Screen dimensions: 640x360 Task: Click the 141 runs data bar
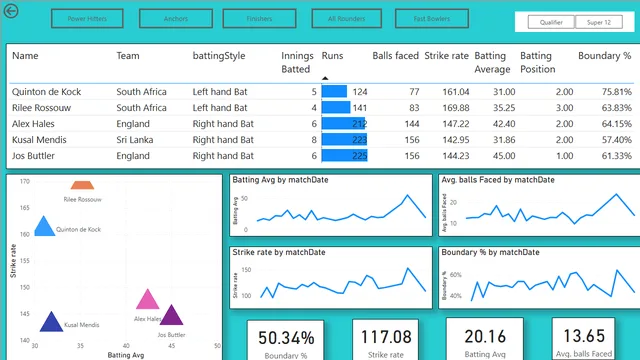pos(336,107)
